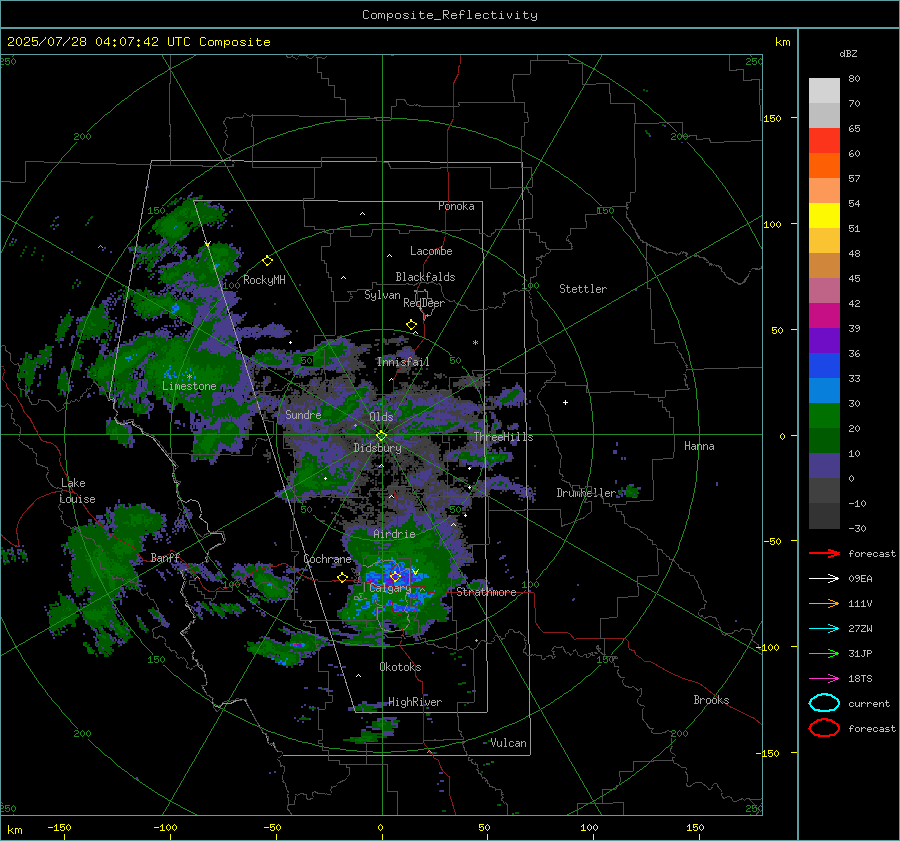Pick the light blue swatch near 33 dBZ

point(824,390)
